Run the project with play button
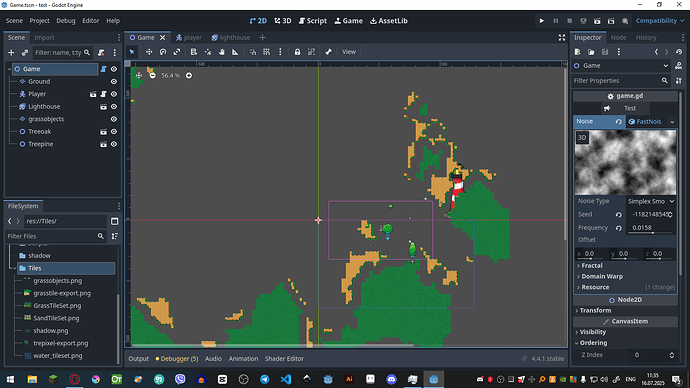690x388 pixels. (x=542, y=21)
